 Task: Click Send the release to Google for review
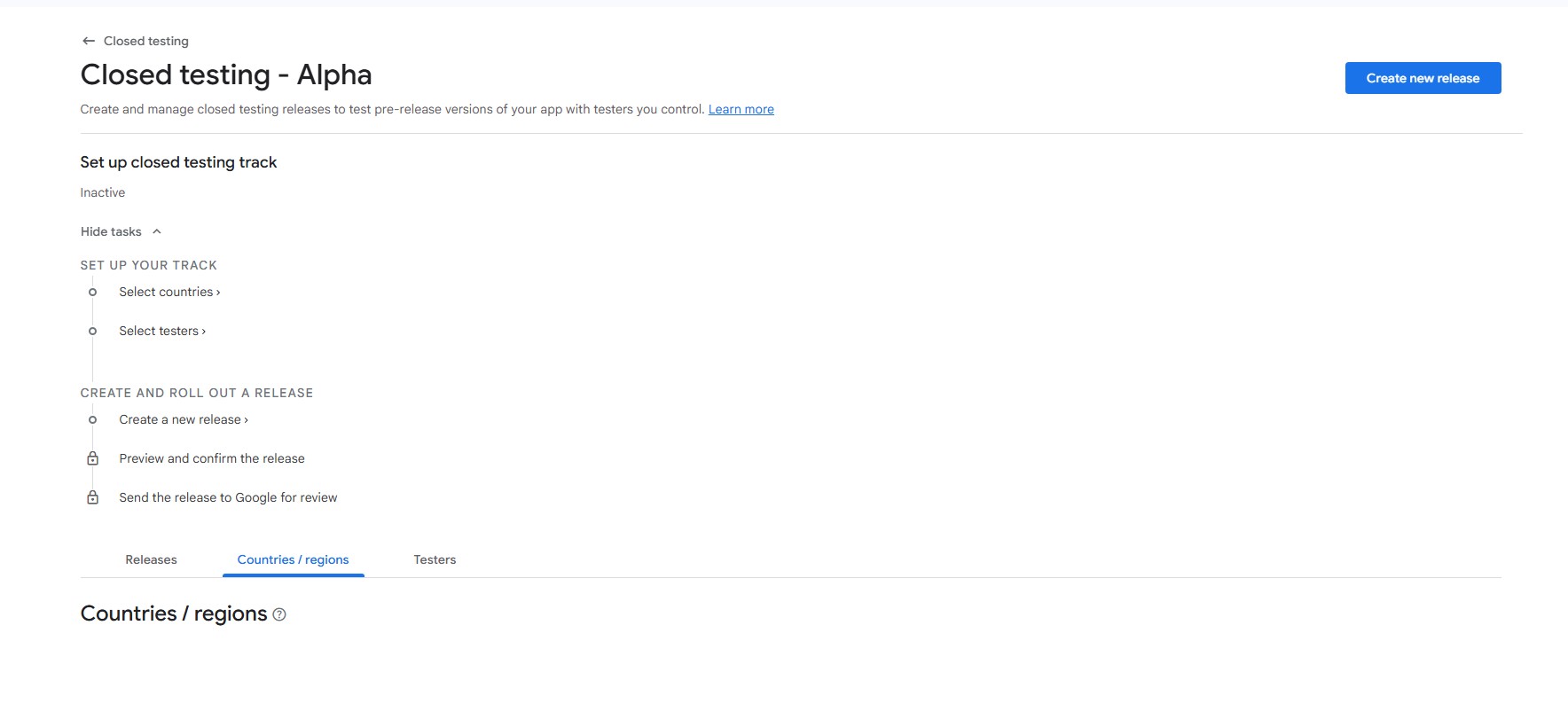[x=228, y=497]
